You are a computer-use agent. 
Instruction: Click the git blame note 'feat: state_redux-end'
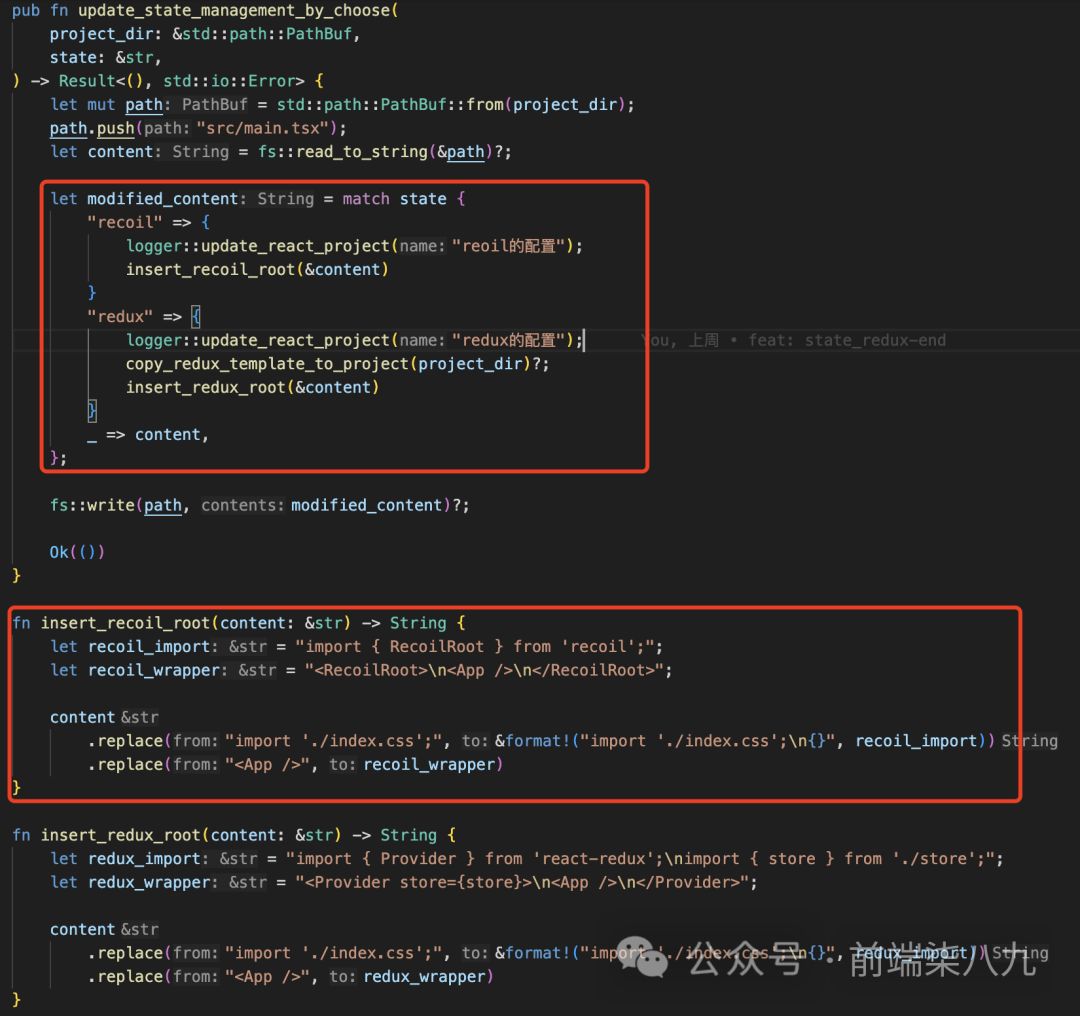click(x=847, y=340)
